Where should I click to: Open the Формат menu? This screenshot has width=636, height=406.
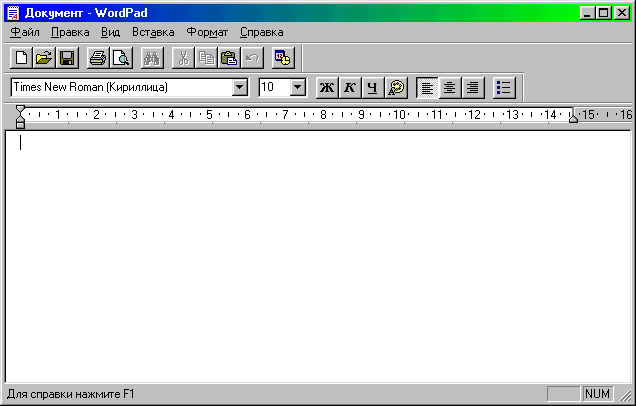pos(207,32)
